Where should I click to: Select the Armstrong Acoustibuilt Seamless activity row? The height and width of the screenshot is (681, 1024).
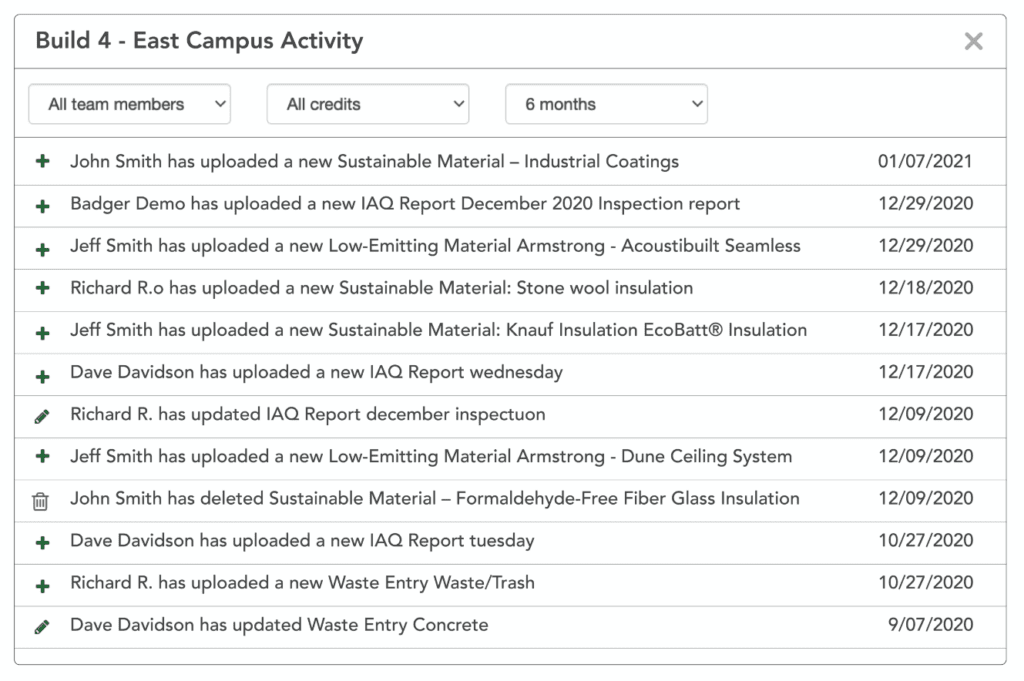point(435,246)
